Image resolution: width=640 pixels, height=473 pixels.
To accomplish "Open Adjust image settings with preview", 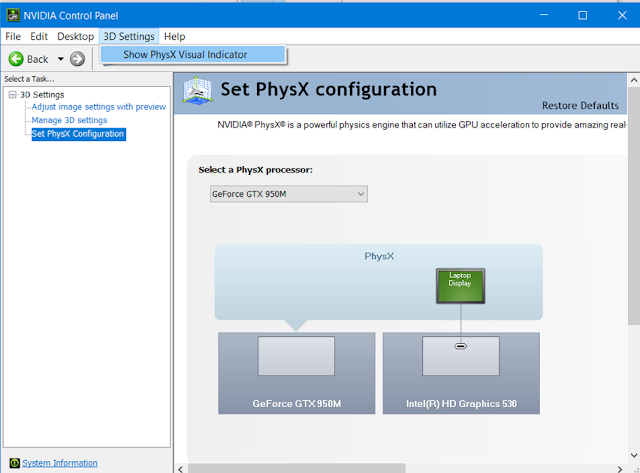I will 99,107.
